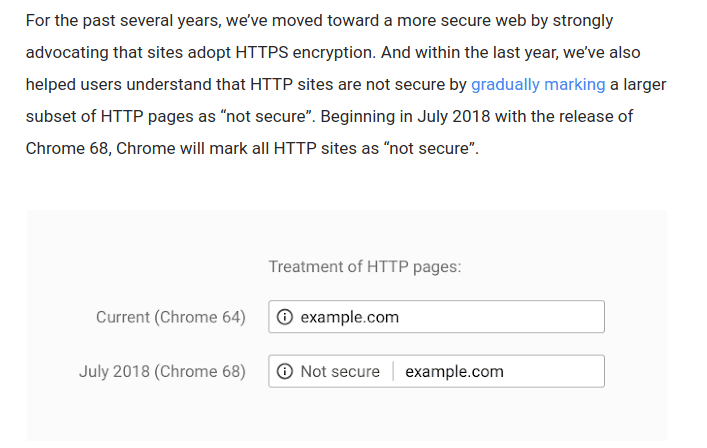
Task: Click info icon beside "Not secure" label
Action: click(285, 371)
